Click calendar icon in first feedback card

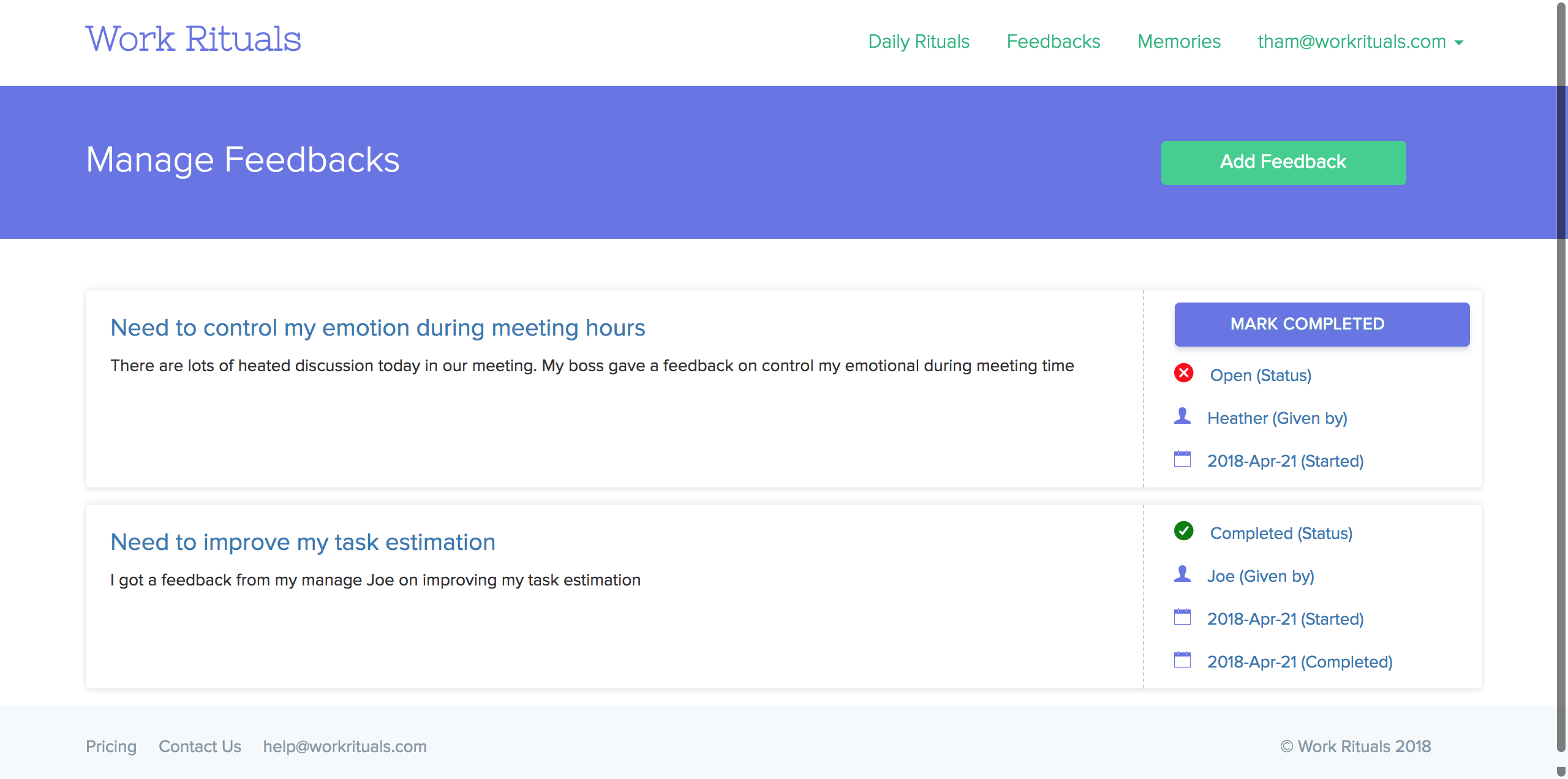coord(1182,459)
